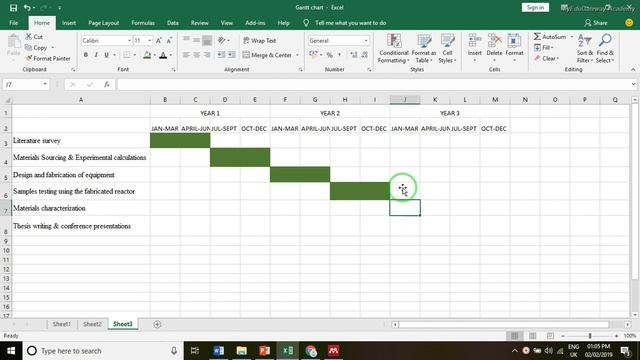Toggle right text alignment
The height and width of the screenshot is (360, 640).
tap(207, 55)
